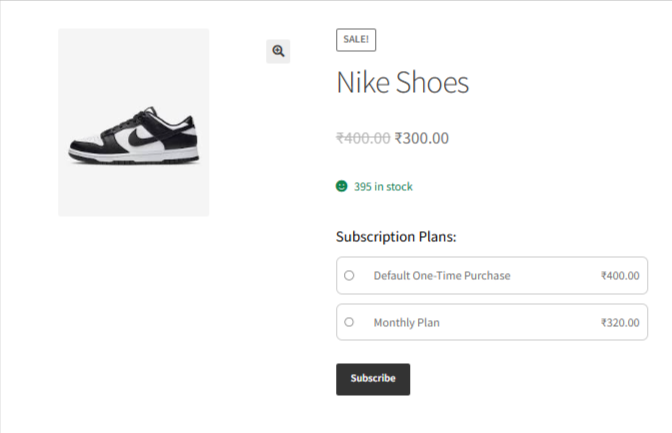Click the ₹320.00 Monthly Plan price
Image resolution: width=672 pixels, height=433 pixels.
point(619,323)
